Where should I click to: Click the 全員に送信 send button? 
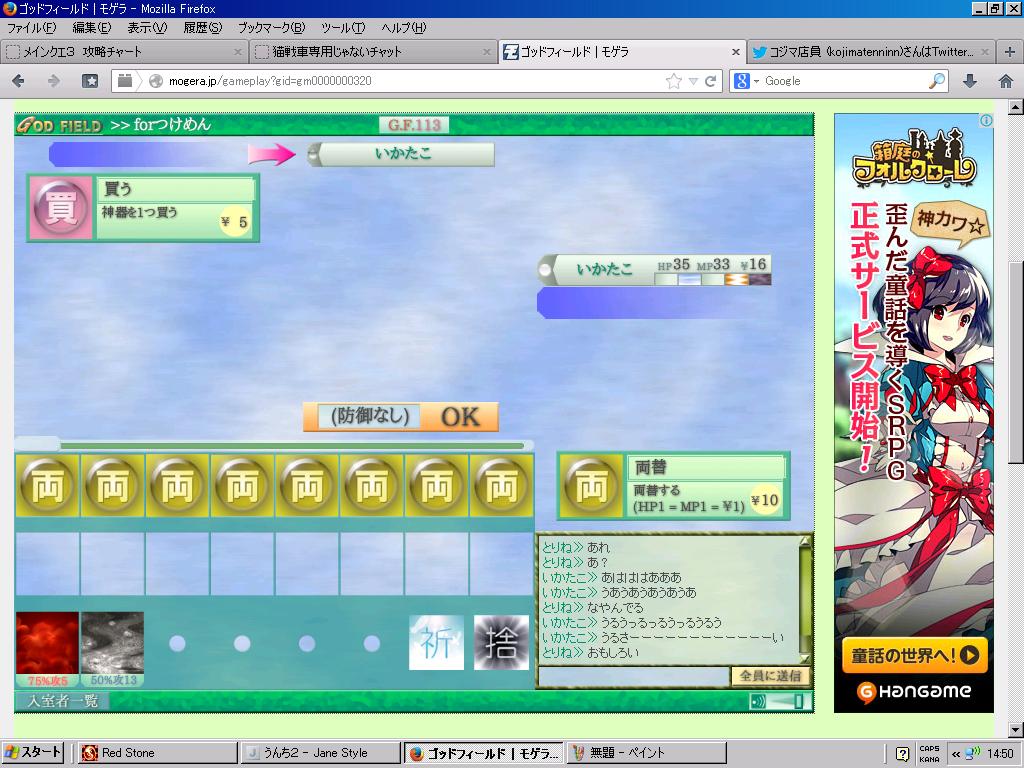pos(768,676)
